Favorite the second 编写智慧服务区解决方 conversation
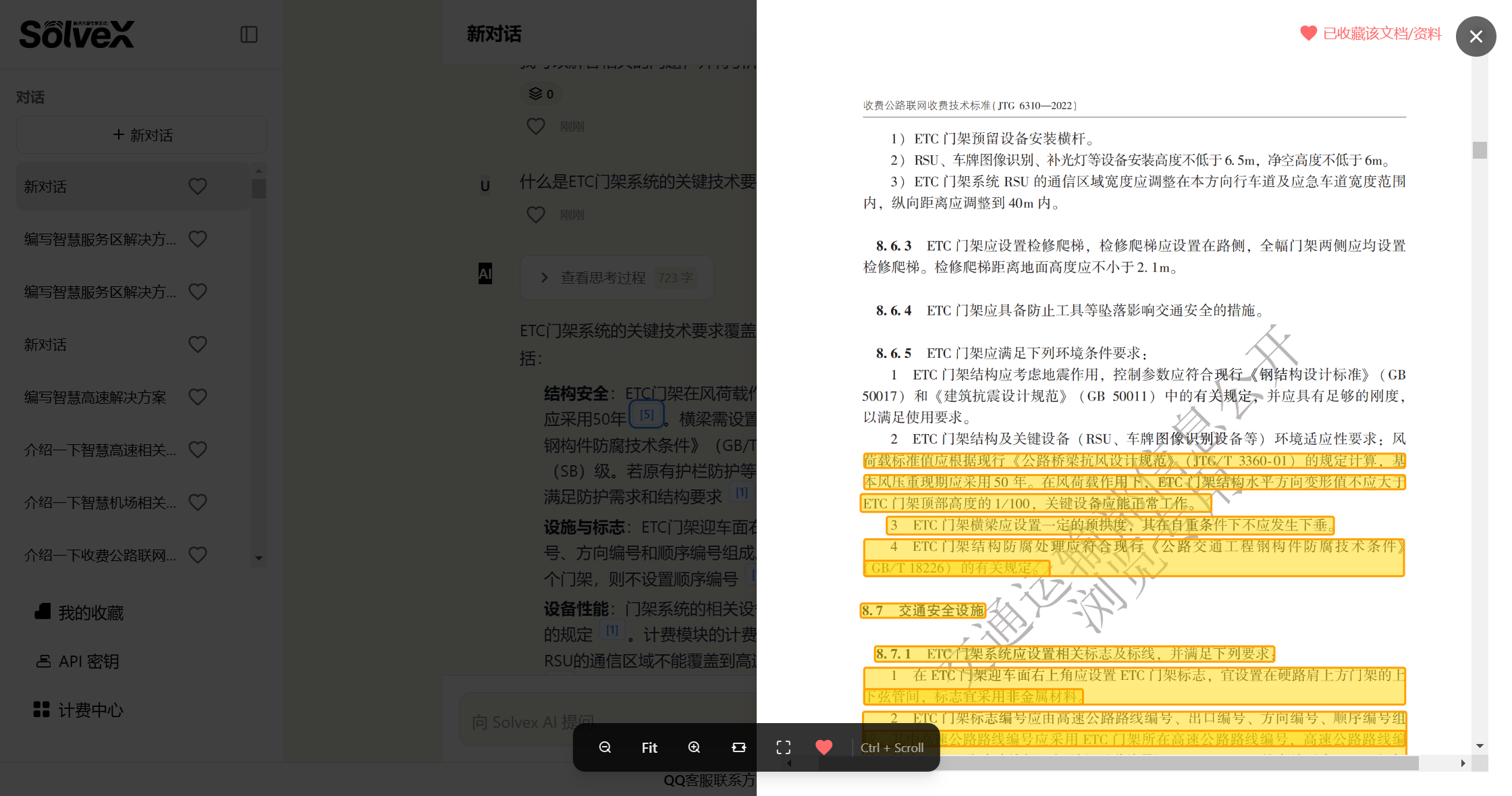Viewport: 1512px width, 796px height. click(x=198, y=292)
